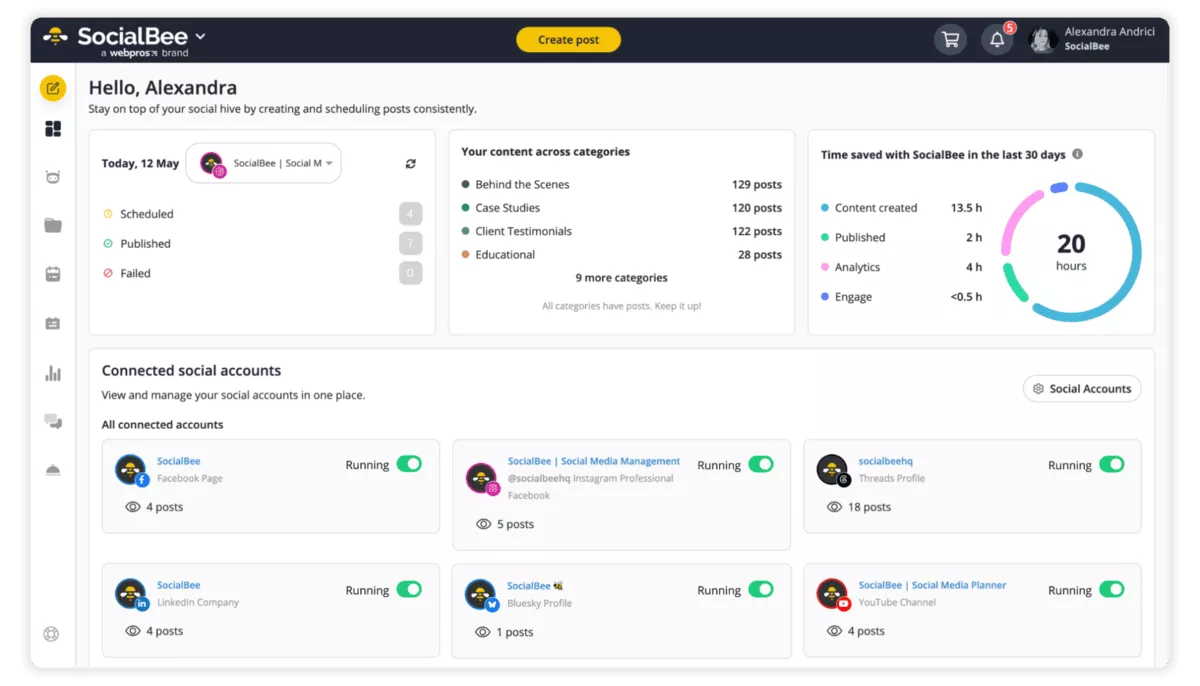Viewport: 1200px width, 686px height.
Task: Toggle Running switch for Bluesky Profile account
Action: pos(761,589)
